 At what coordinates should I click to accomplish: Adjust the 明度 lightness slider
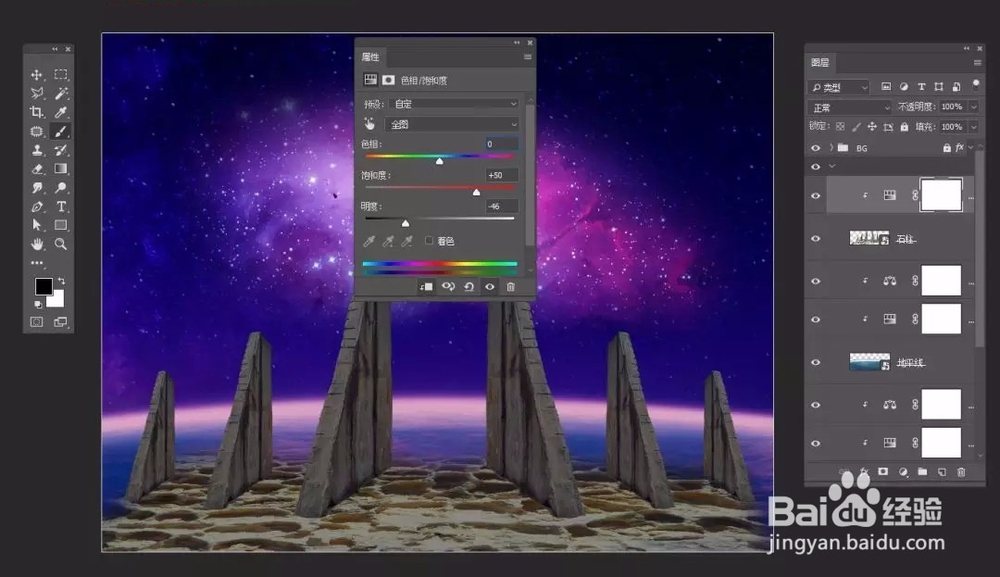[406, 223]
